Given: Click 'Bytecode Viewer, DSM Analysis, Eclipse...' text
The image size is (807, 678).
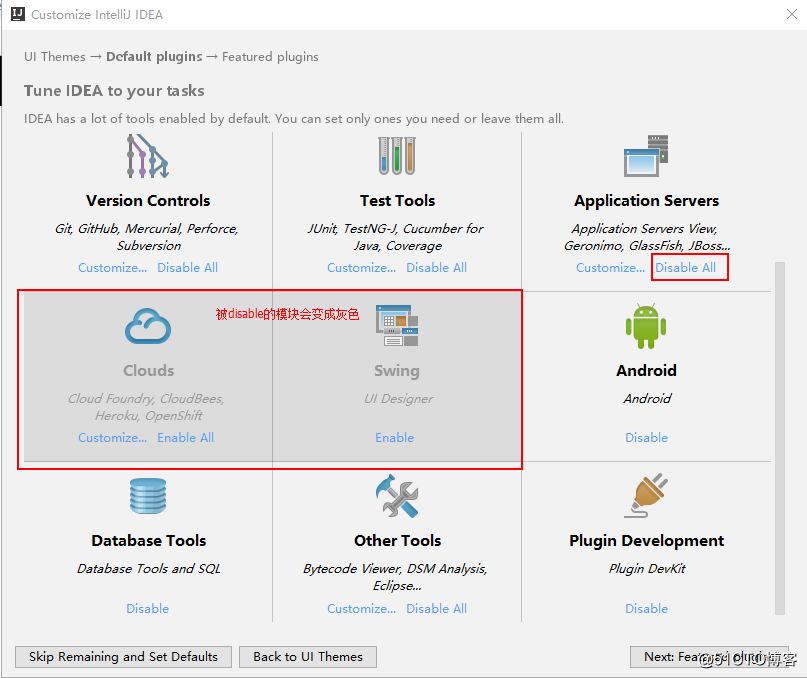Looking at the screenshot, I should [395, 577].
